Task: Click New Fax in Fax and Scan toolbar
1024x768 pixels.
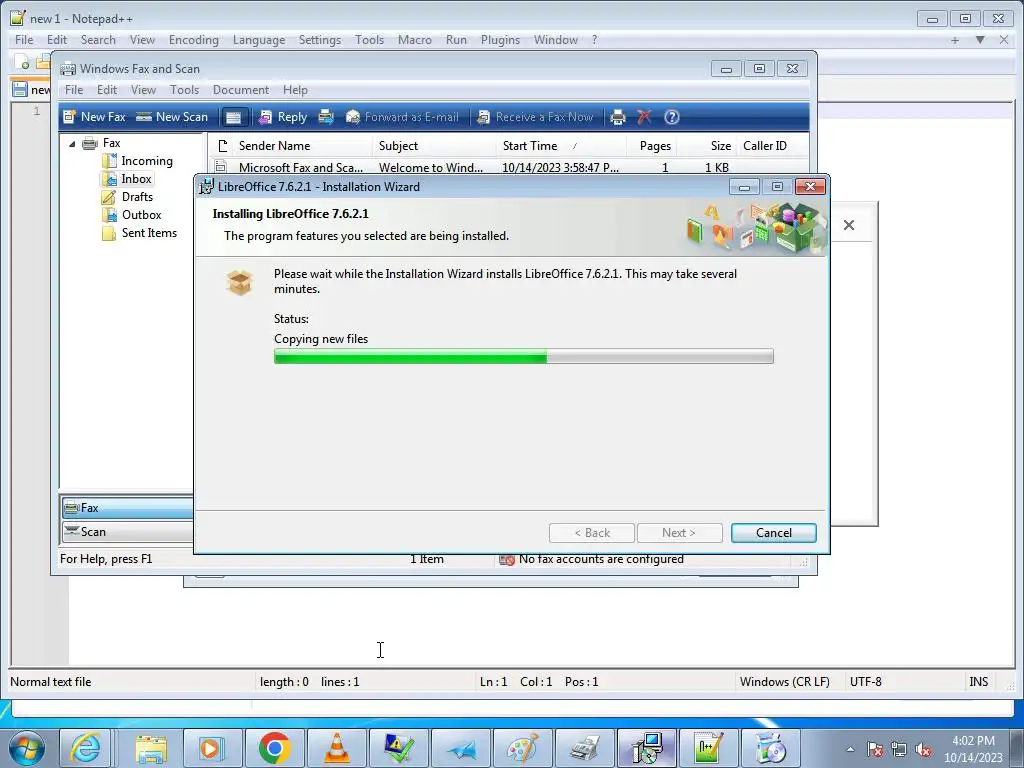Action: 94,117
